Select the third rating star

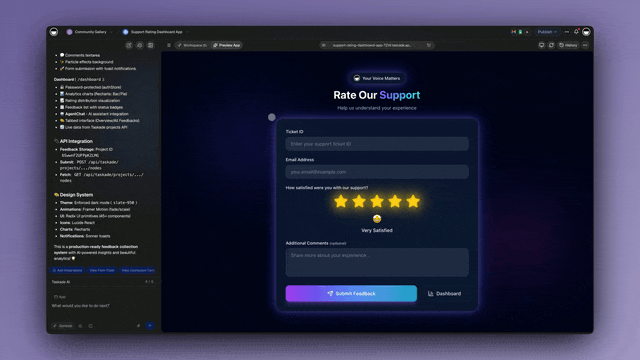click(377, 201)
